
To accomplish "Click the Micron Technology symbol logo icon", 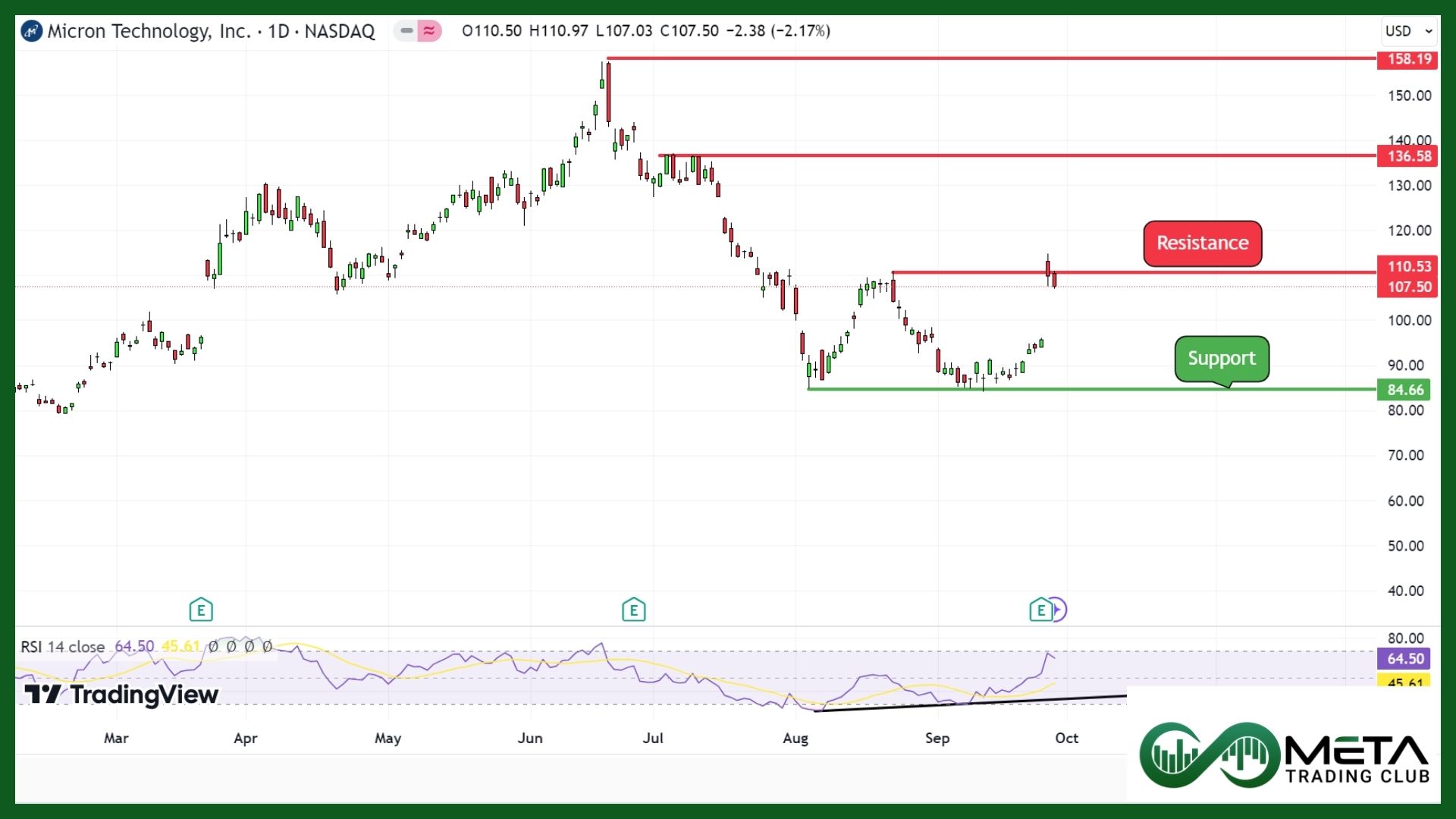I will (31, 31).
